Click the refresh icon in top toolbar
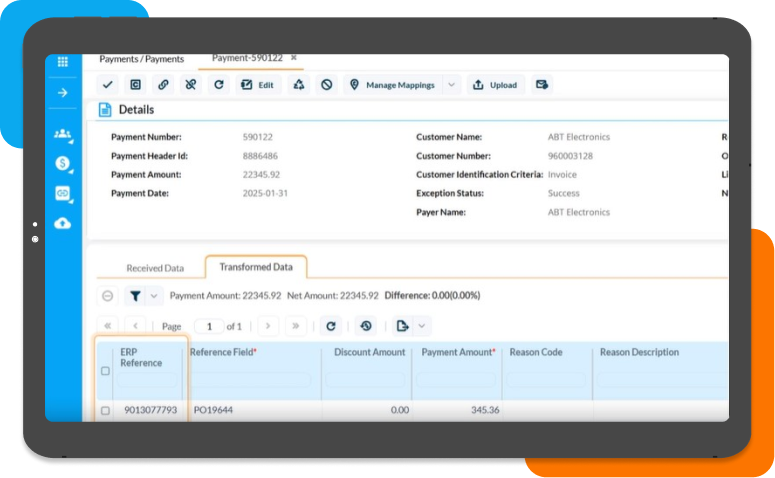Image resolution: width=775 pixels, height=478 pixels. [218, 85]
